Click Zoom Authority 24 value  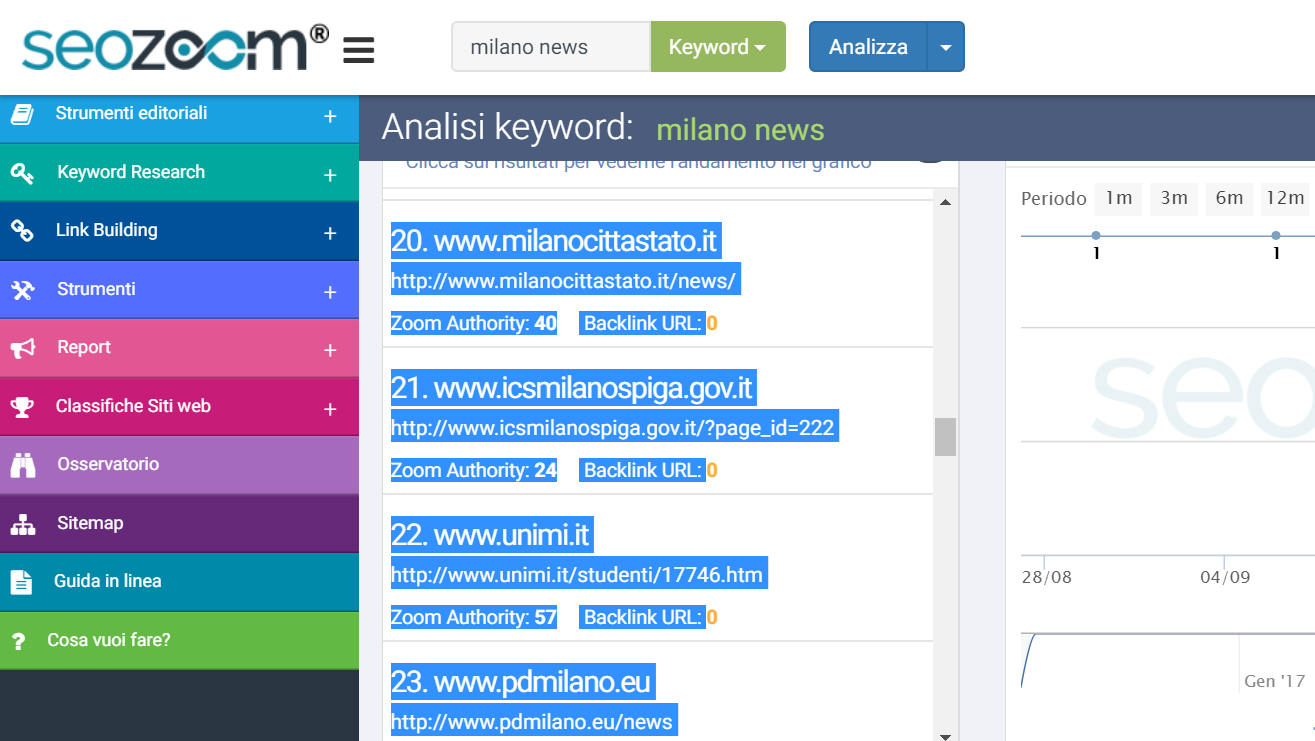[x=546, y=471]
